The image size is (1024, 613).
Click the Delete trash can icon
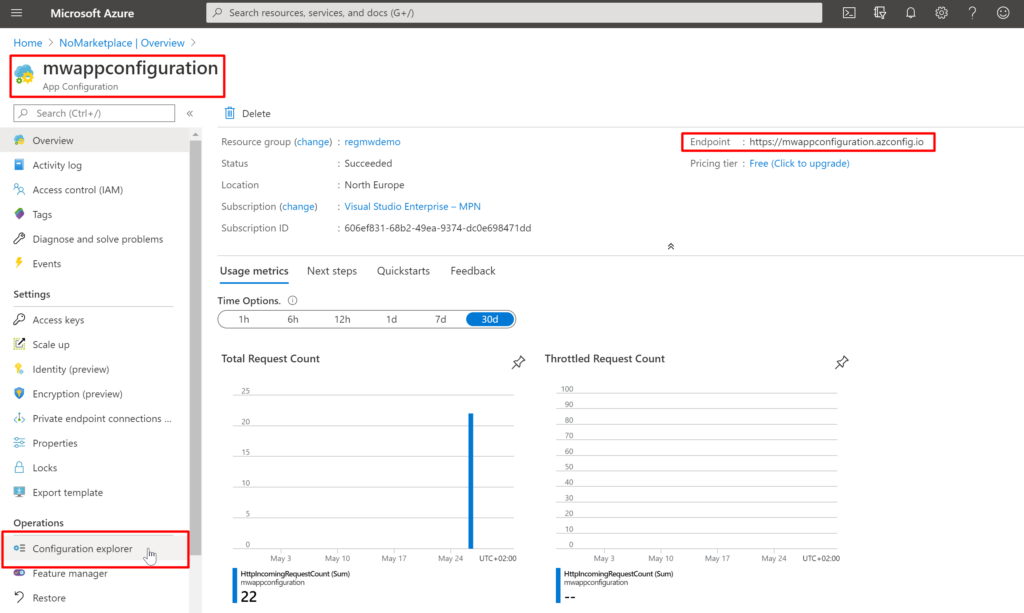230,113
